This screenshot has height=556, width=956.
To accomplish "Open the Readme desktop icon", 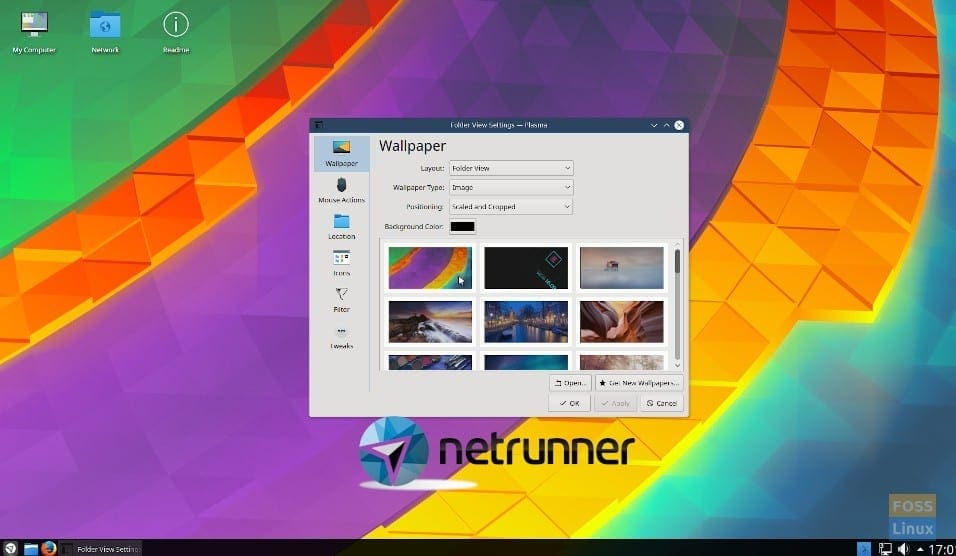I will tap(176, 32).
